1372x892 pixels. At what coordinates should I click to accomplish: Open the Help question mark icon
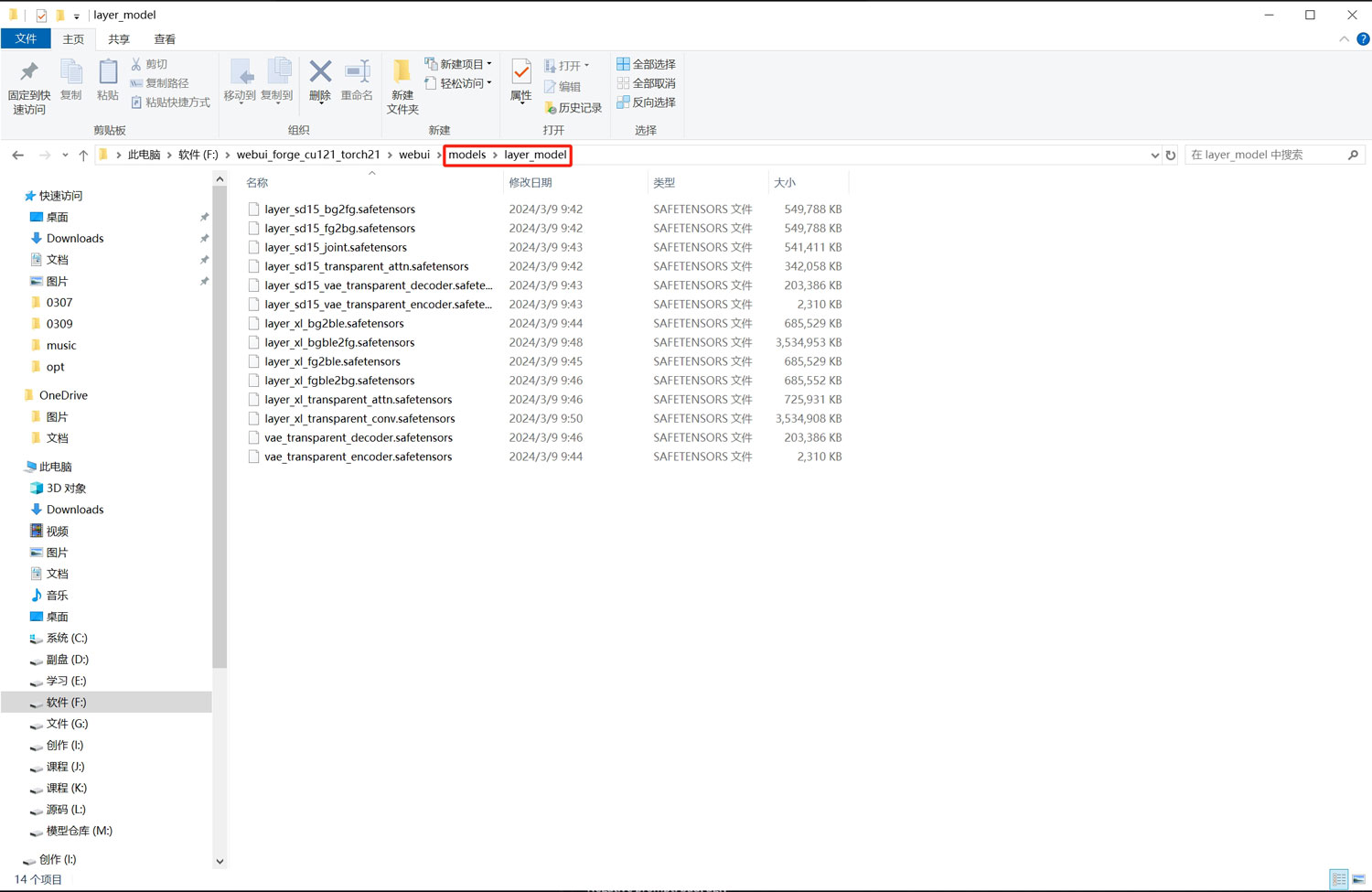pos(1363,39)
